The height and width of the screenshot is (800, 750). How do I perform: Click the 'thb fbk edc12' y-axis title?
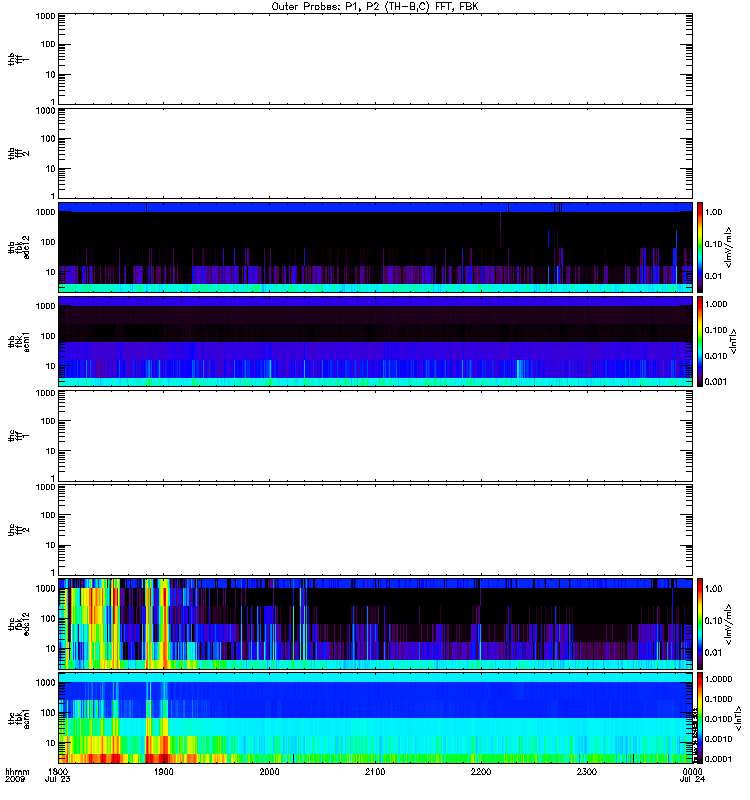[x=19, y=247]
